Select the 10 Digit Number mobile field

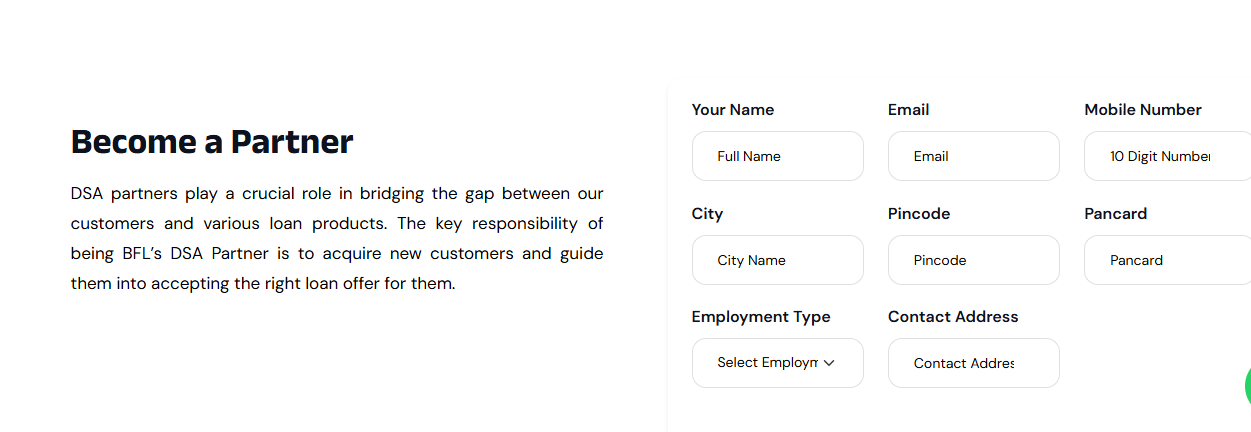[1166, 156]
